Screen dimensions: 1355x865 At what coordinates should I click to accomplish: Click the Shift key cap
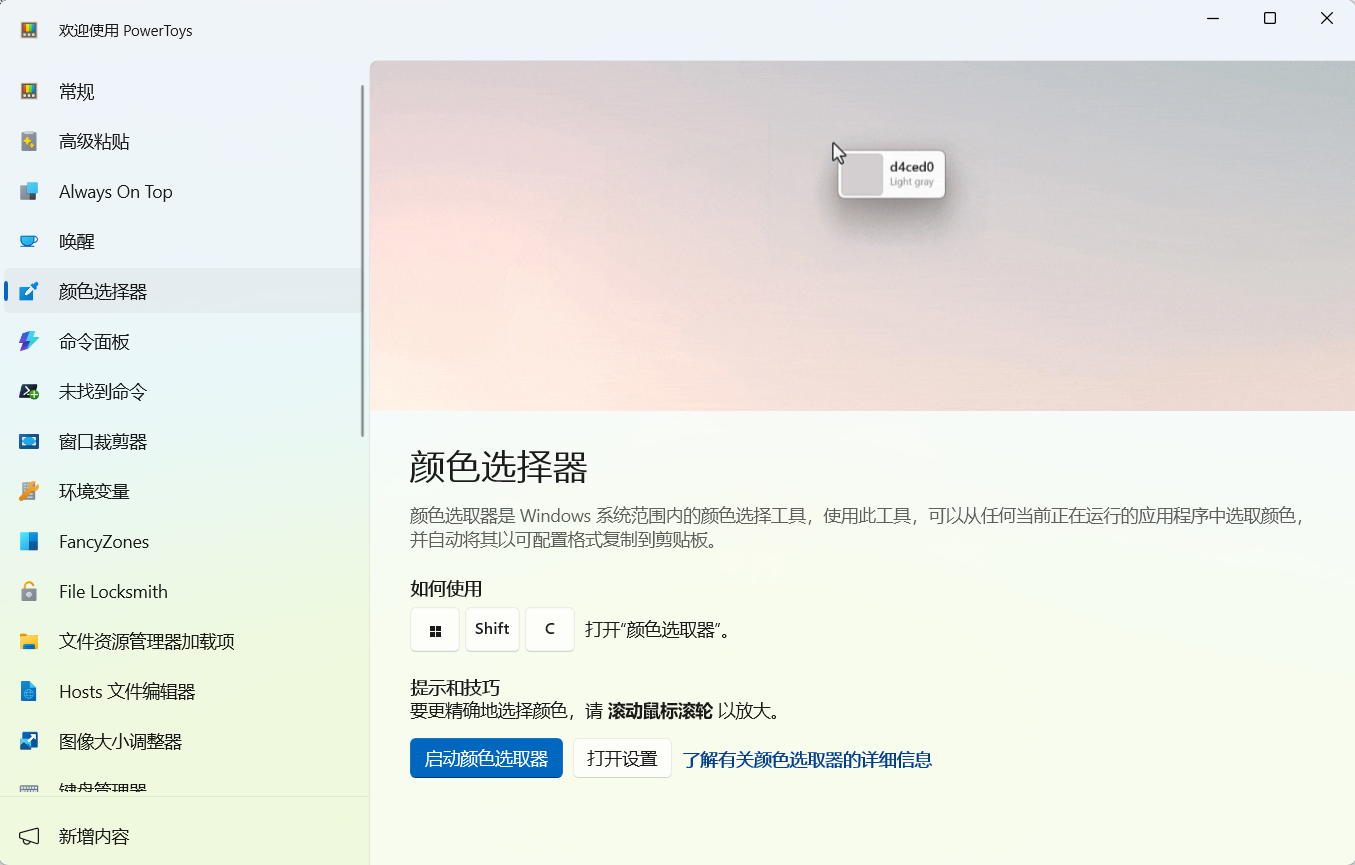coord(492,630)
